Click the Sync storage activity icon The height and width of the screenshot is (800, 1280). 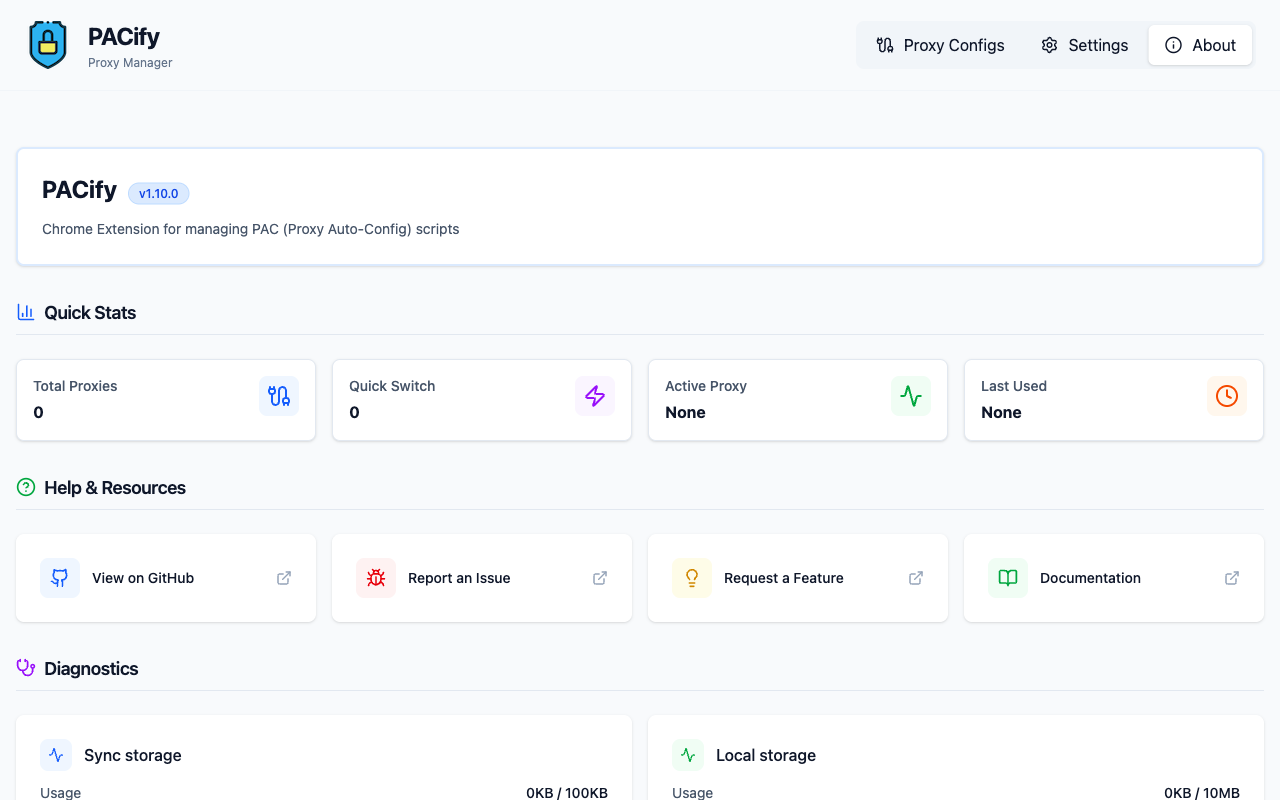click(x=56, y=755)
